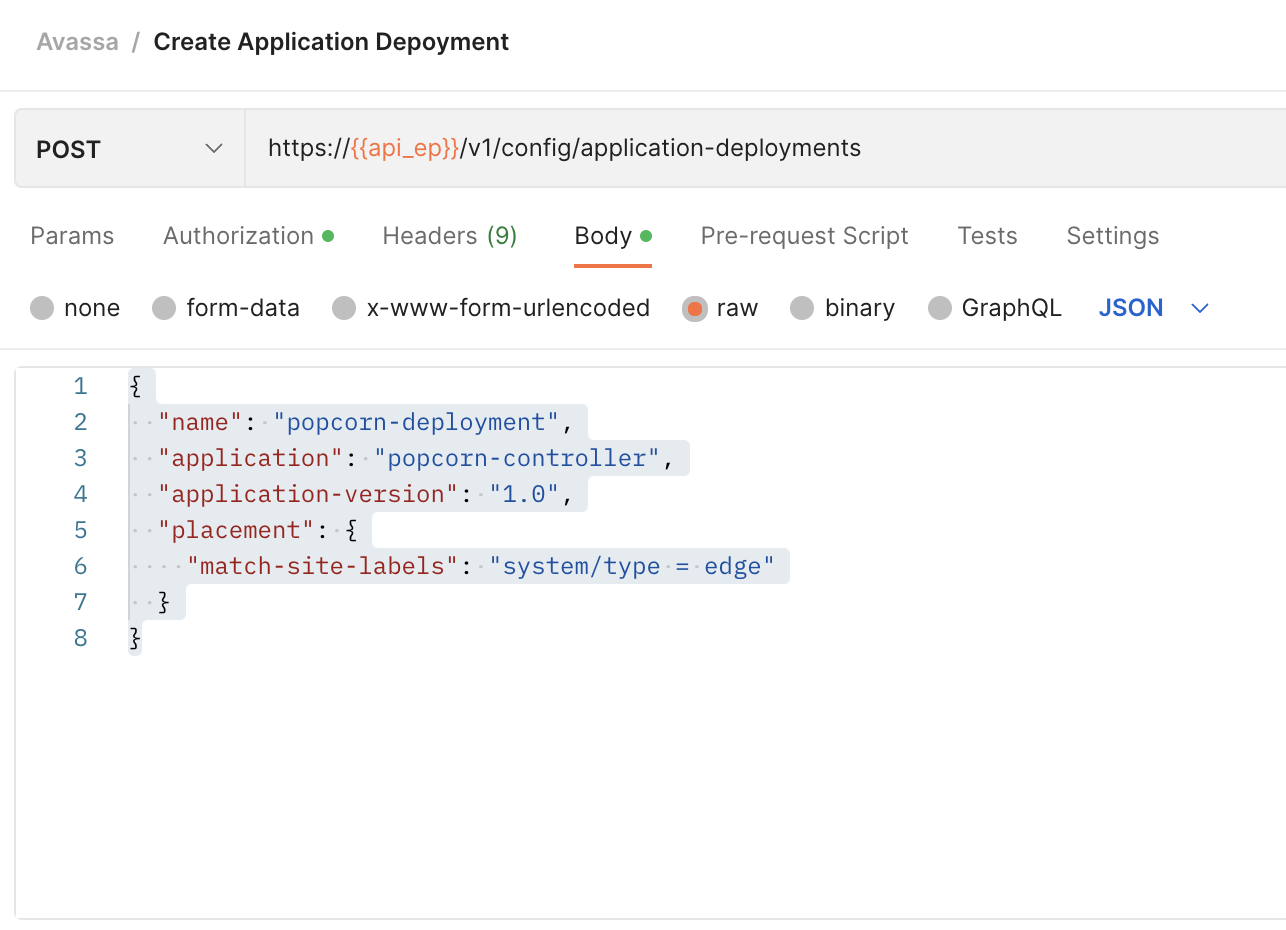
Task: Click the "1.0" version value
Action: coord(524,494)
